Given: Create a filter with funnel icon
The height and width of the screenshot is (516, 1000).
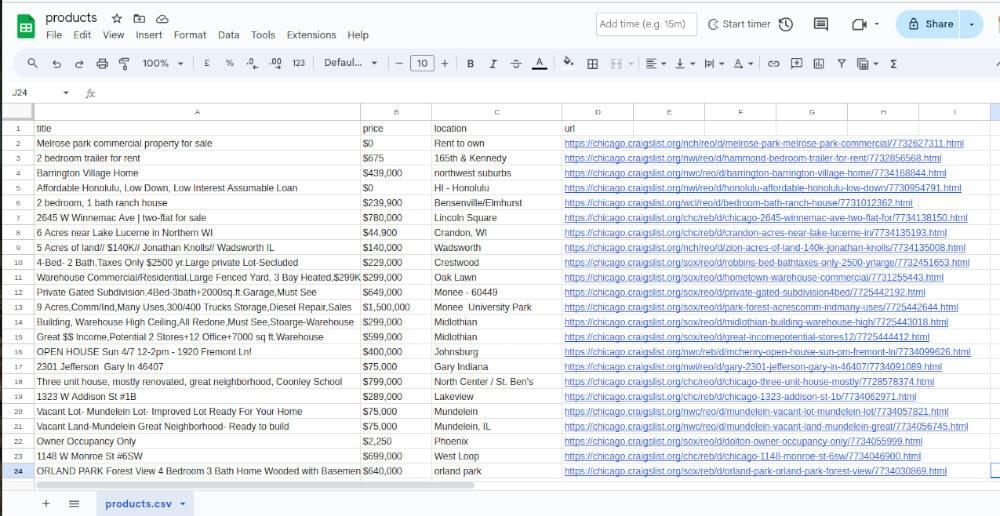Looking at the screenshot, I should (841, 63).
